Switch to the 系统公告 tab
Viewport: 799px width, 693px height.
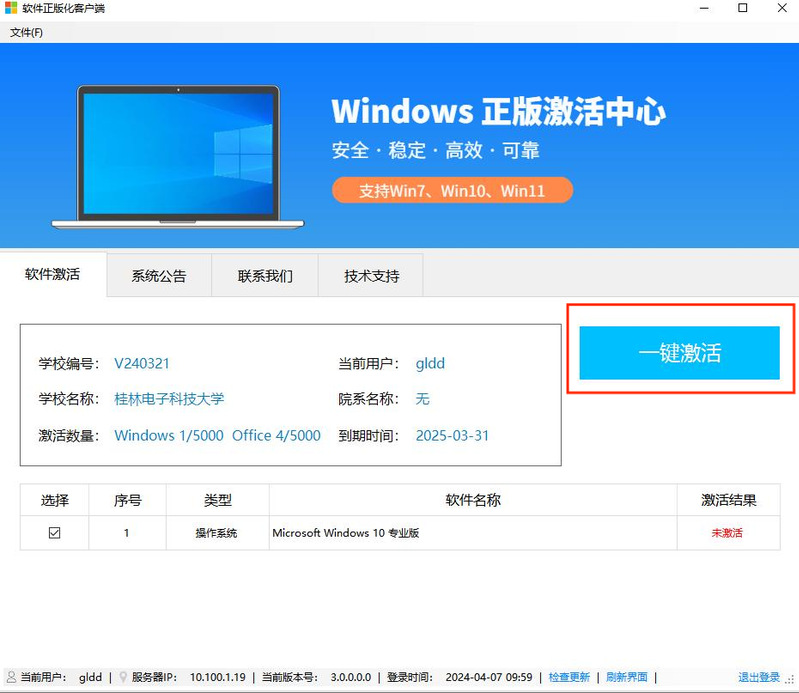click(x=158, y=276)
